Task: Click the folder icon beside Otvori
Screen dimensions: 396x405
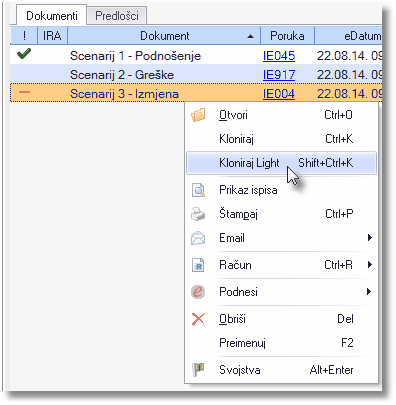Action: pyautogui.click(x=198, y=115)
